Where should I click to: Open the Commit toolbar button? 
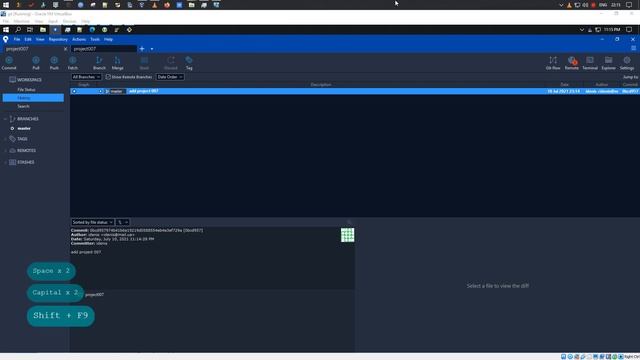click(9, 63)
